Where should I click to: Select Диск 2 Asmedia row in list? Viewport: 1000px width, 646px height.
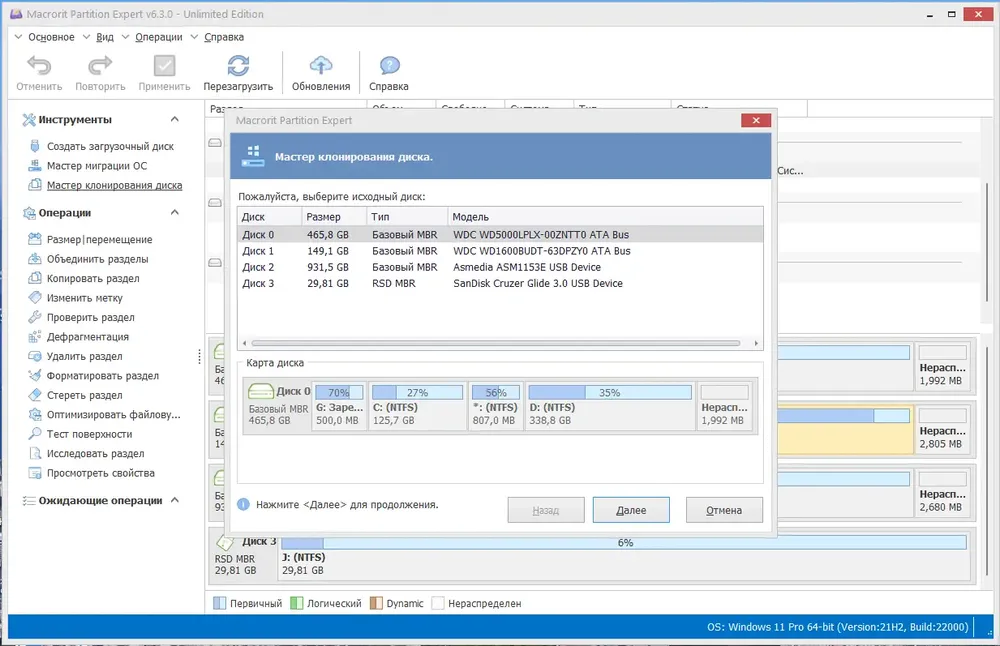500,267
